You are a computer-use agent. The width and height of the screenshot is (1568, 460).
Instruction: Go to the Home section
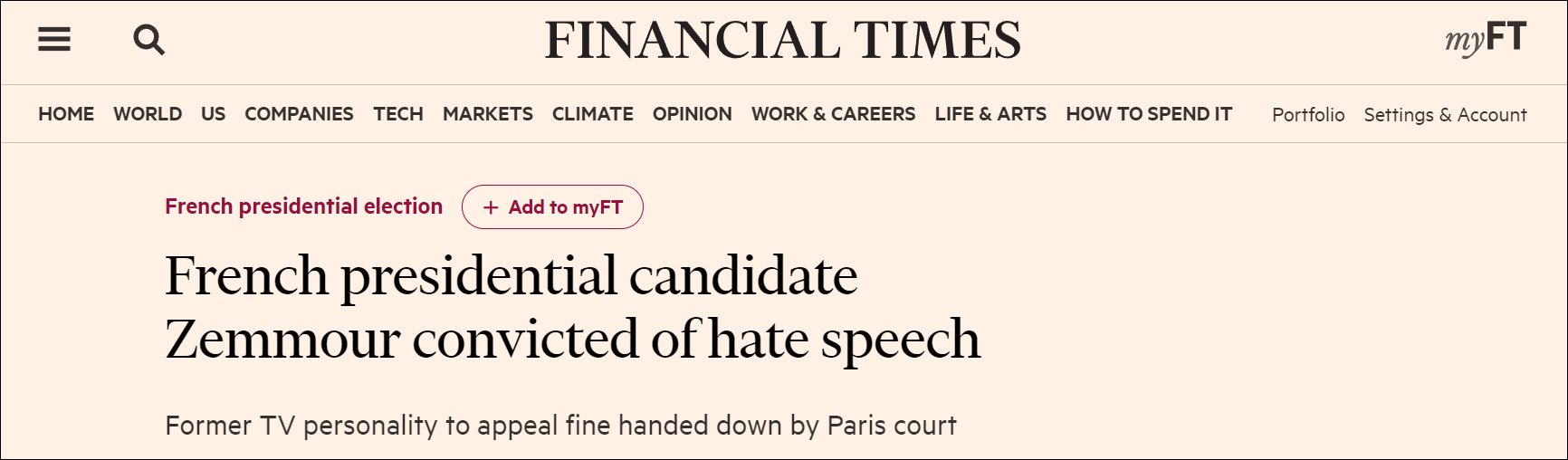(x=66, y=114)
